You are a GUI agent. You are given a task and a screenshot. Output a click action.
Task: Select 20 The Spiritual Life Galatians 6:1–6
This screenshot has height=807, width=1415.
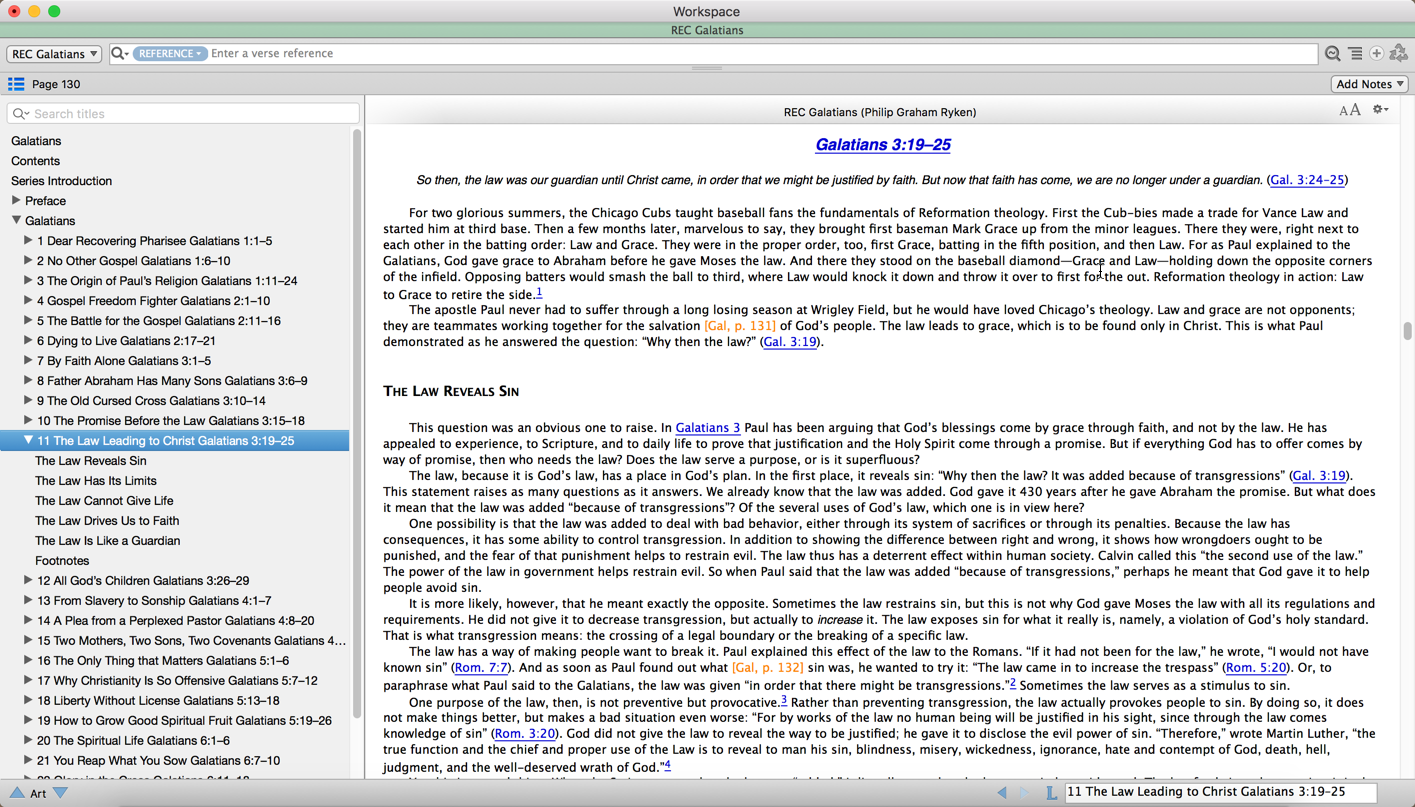tap(133, 741)
